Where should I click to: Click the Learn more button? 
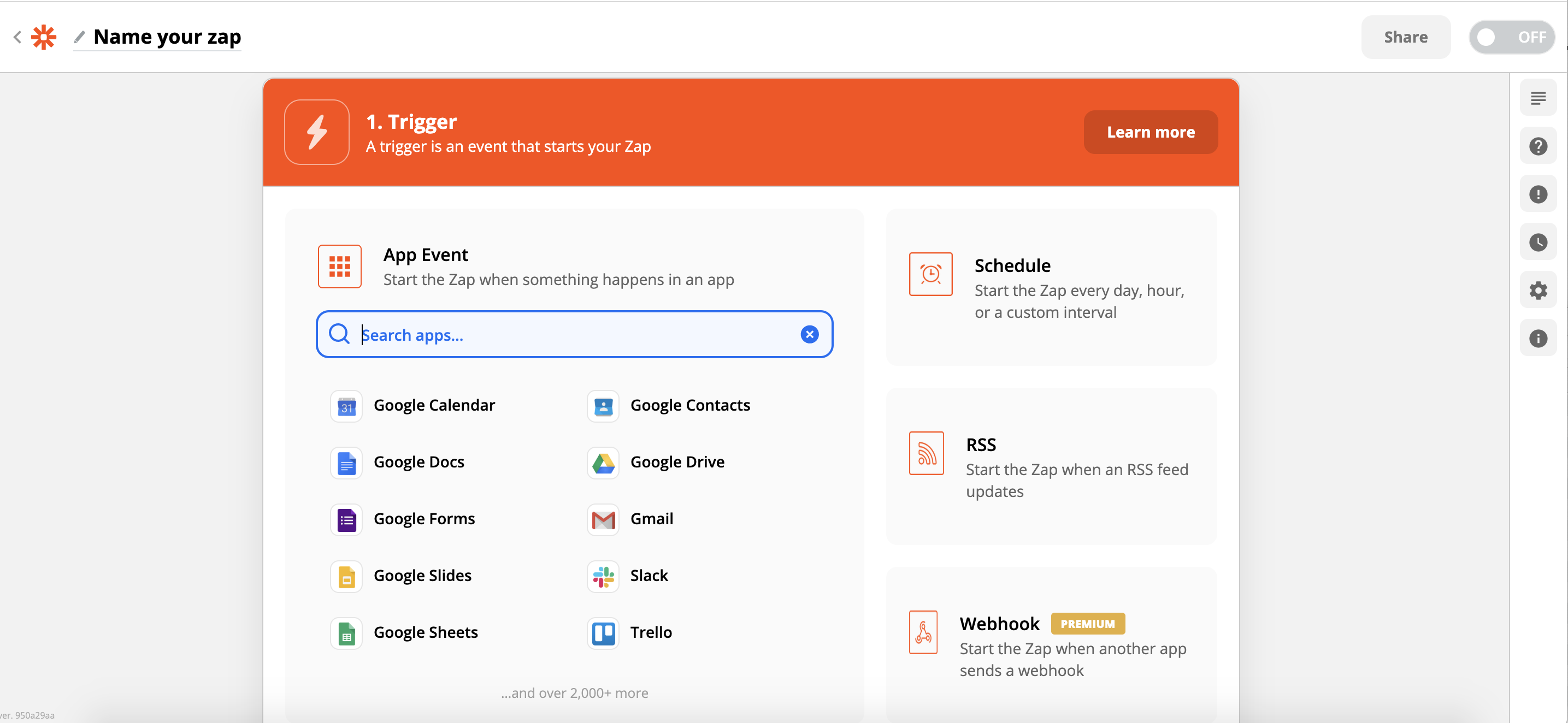click(x=1151, y=132)
